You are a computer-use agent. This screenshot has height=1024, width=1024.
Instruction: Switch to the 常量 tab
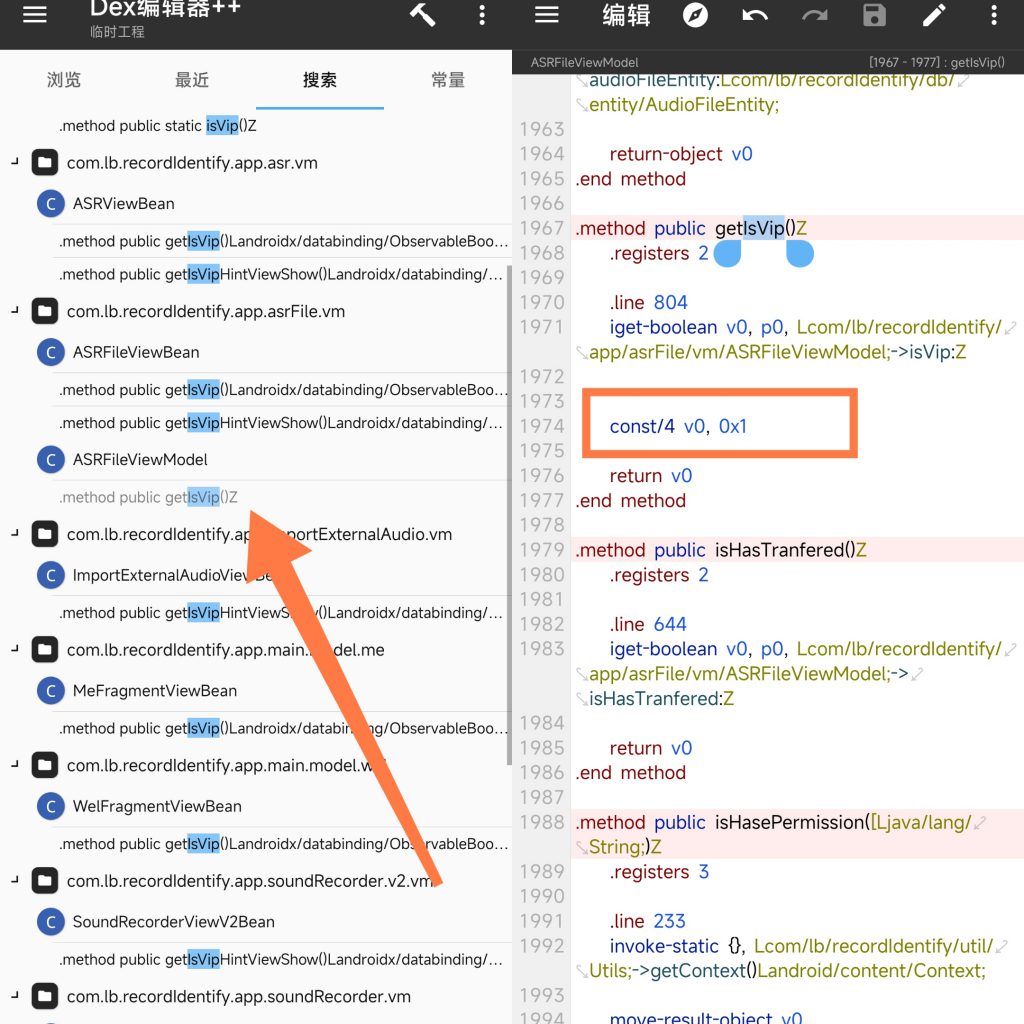click(x=447, y=80)
